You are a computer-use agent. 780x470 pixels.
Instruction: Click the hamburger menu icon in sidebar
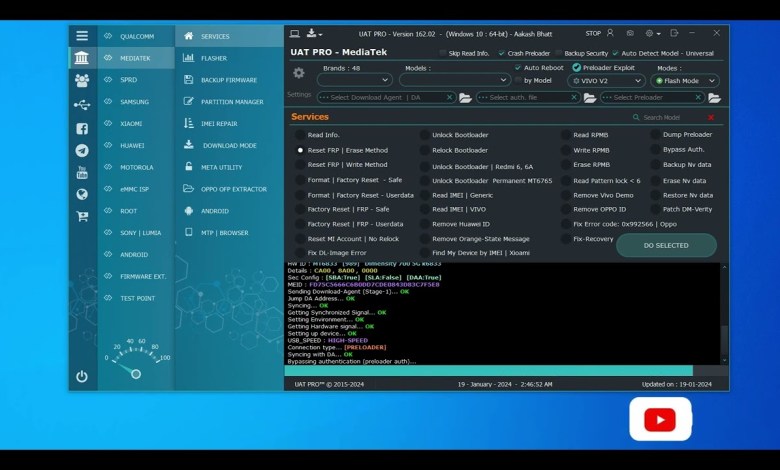[82, 36]
